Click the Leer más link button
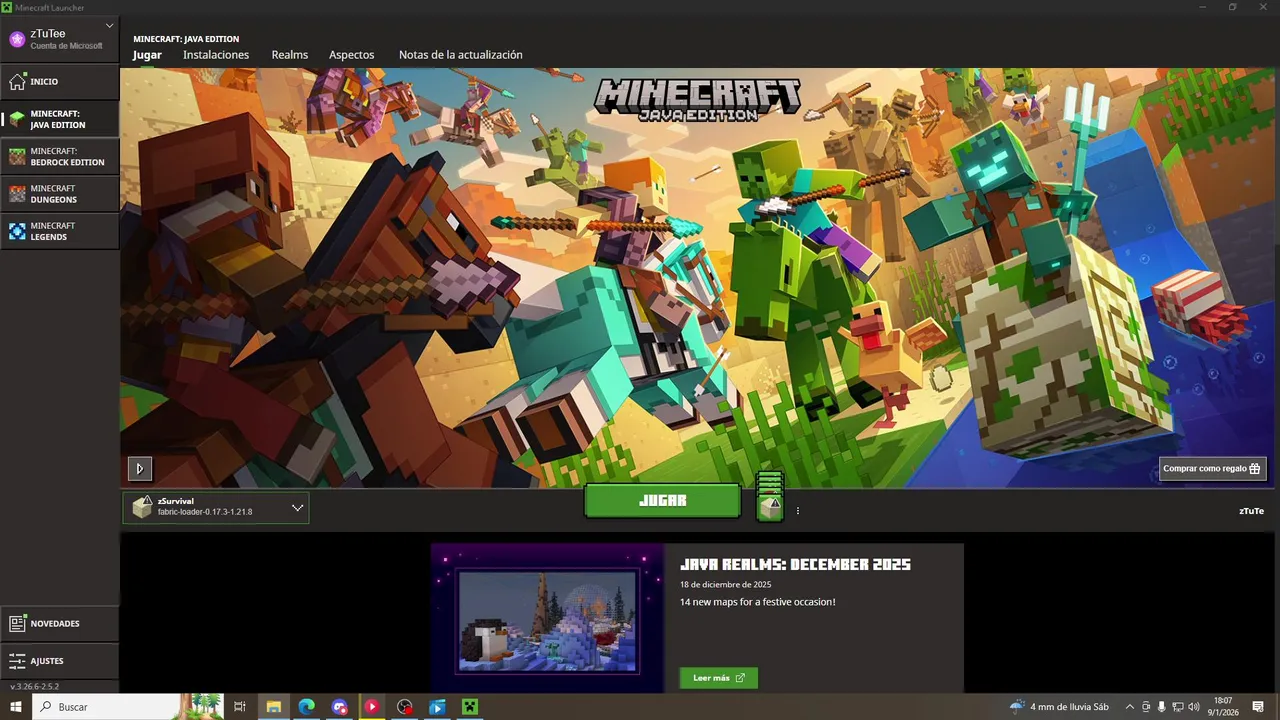 click(x=719, y=678)
